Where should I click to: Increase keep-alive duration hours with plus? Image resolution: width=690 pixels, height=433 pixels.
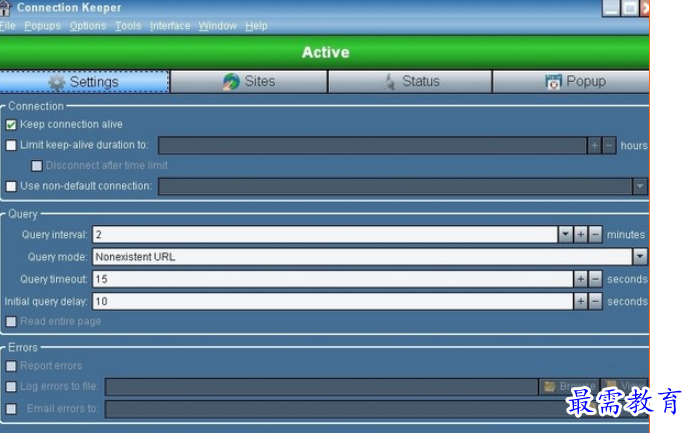pyautogui.click(x=595, y=145)
